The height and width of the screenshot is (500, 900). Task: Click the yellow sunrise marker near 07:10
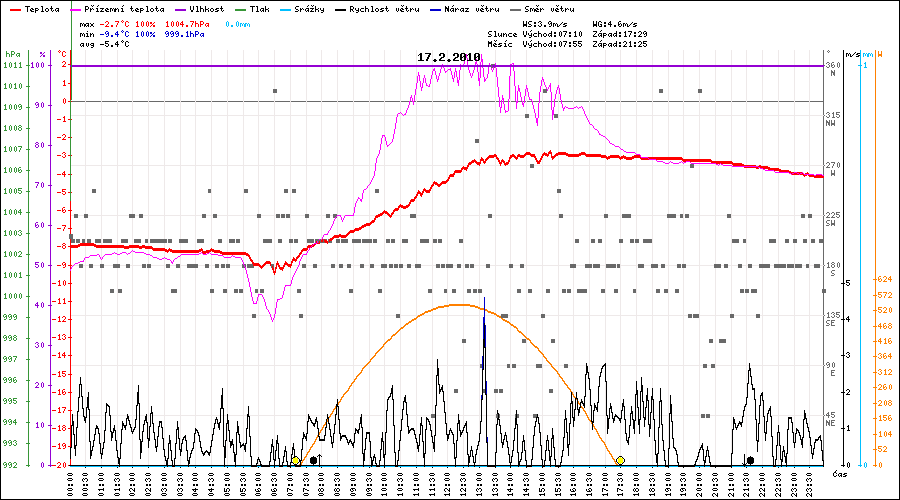coord(295,460)
